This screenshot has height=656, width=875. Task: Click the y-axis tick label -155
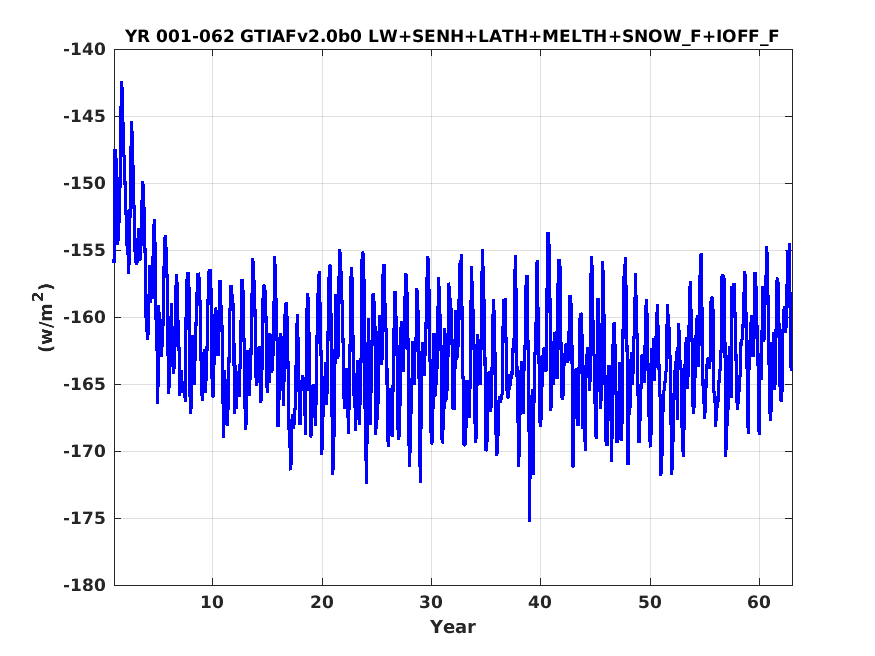point(84,250)
